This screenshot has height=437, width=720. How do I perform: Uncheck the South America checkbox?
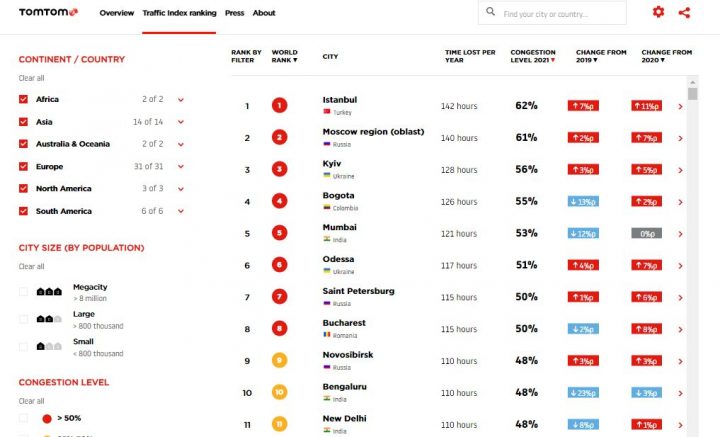[23, 211]
